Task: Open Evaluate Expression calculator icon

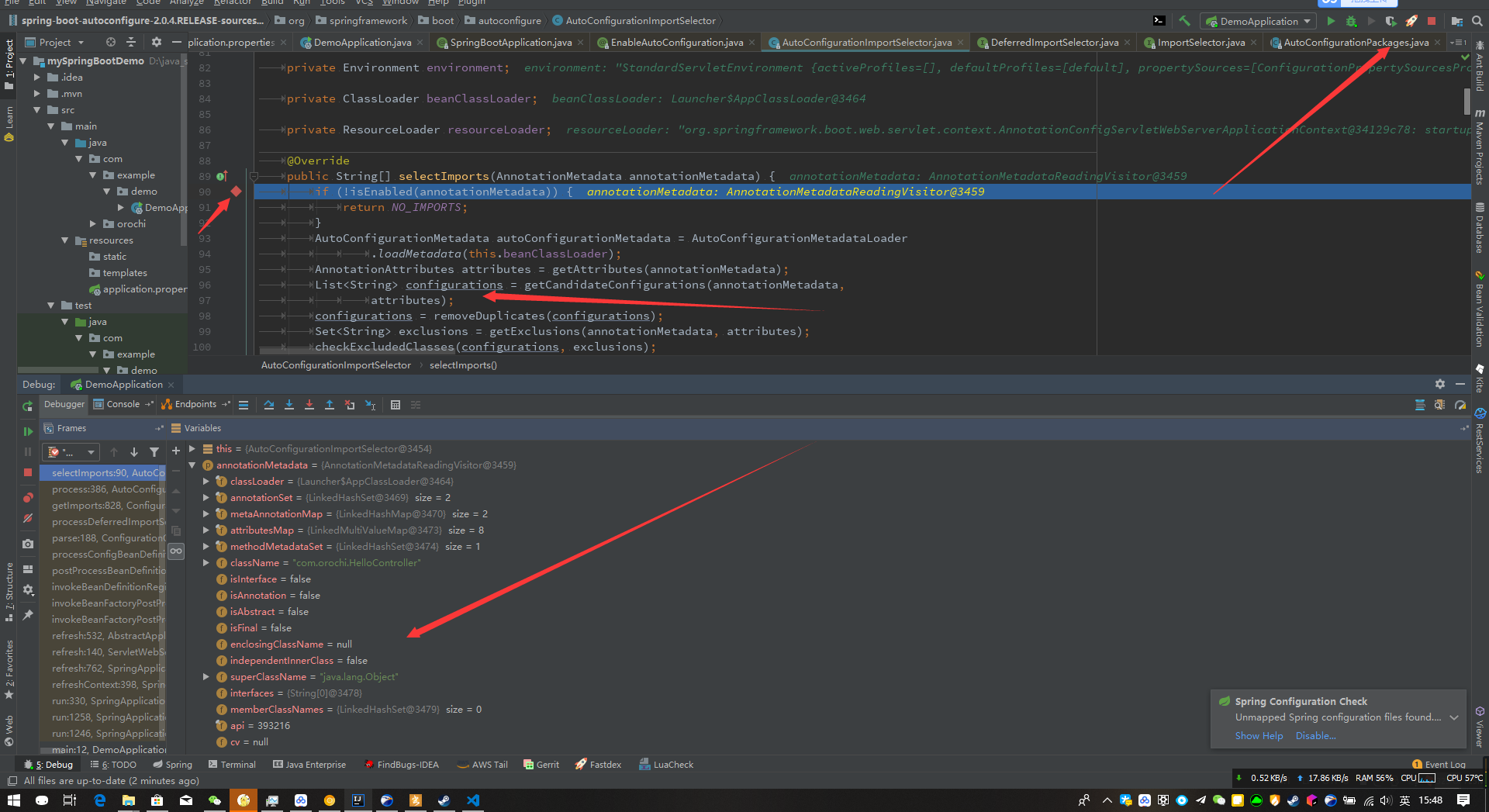Action: pyautogui.click(x=396, y=405)
